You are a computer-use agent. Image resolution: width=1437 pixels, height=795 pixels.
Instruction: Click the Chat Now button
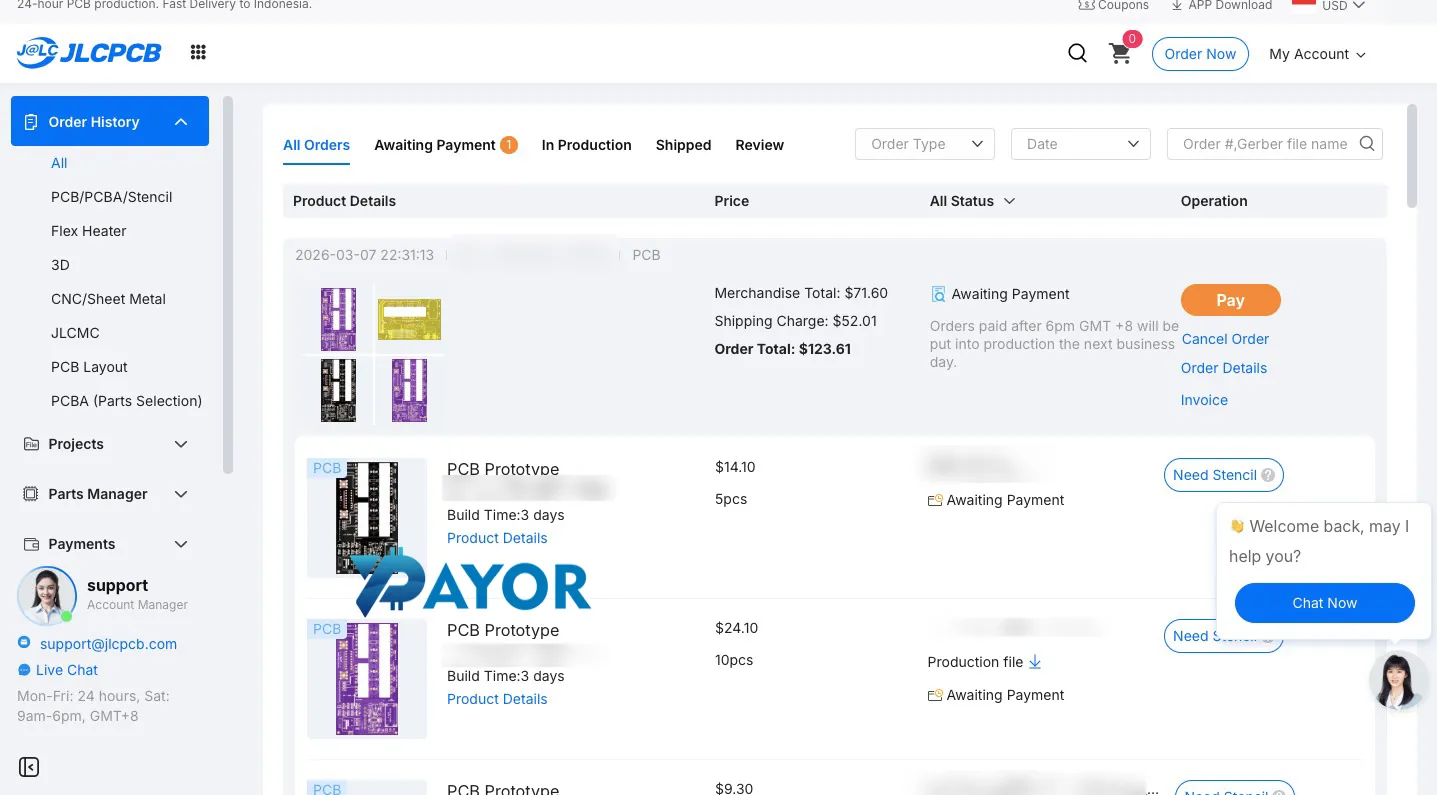click(1324, 603)
